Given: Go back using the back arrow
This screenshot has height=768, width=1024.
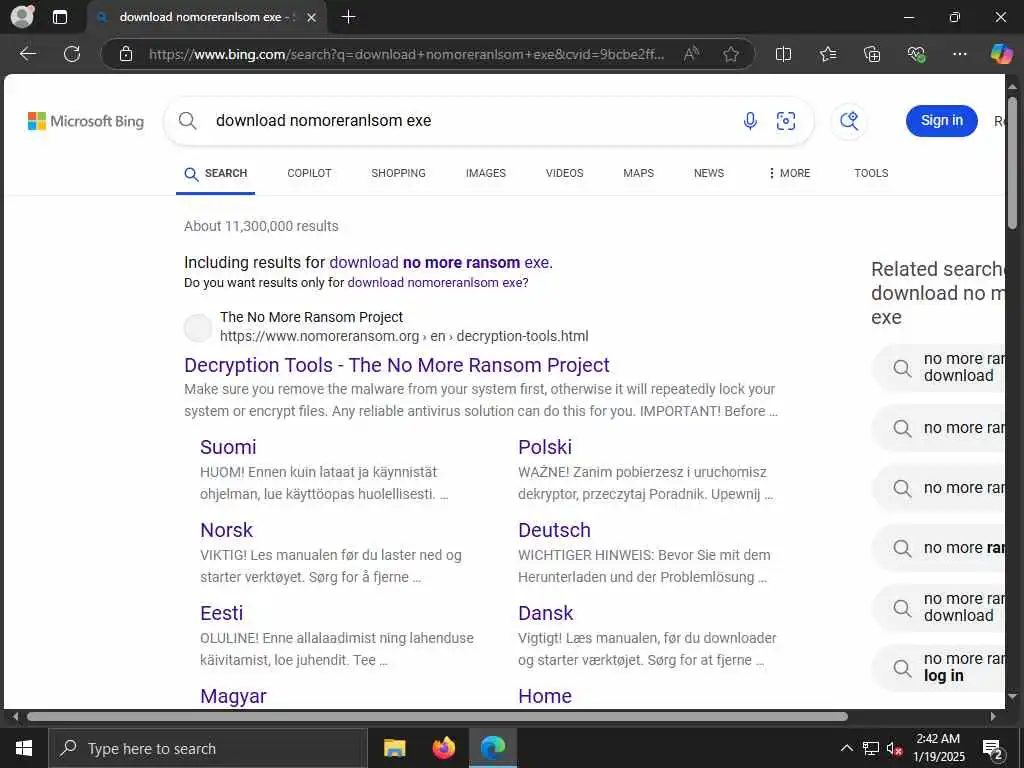Looking at the screenshot, I should pos(27,54).
